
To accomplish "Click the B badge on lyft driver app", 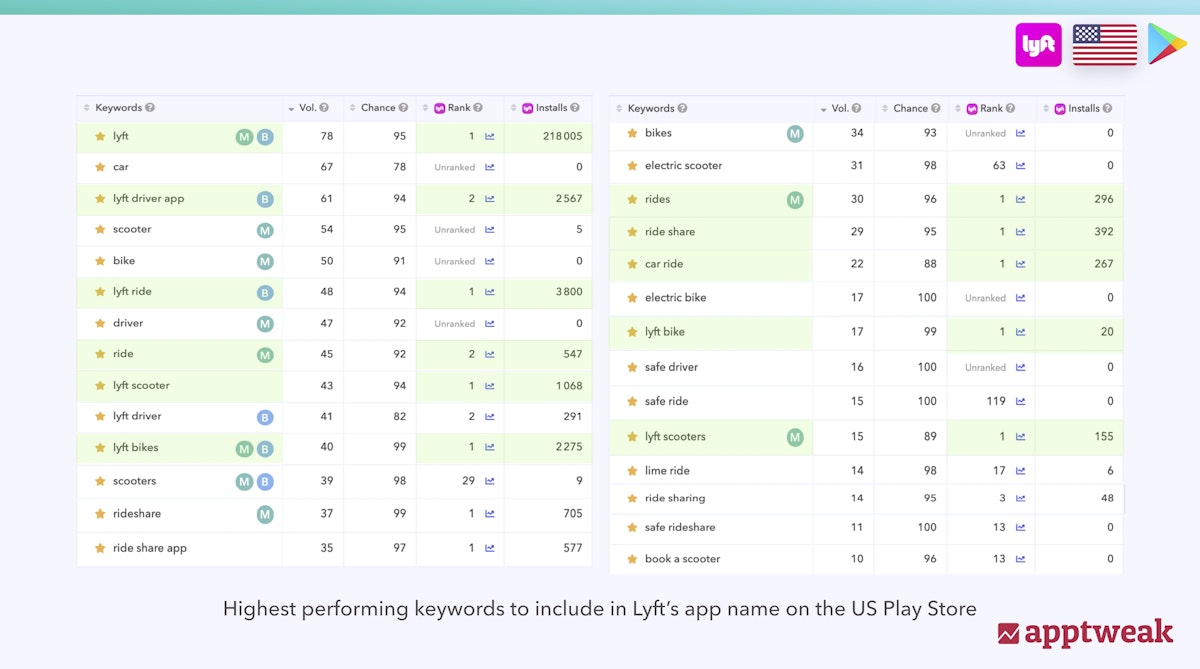I will click(x=265, y=199).
